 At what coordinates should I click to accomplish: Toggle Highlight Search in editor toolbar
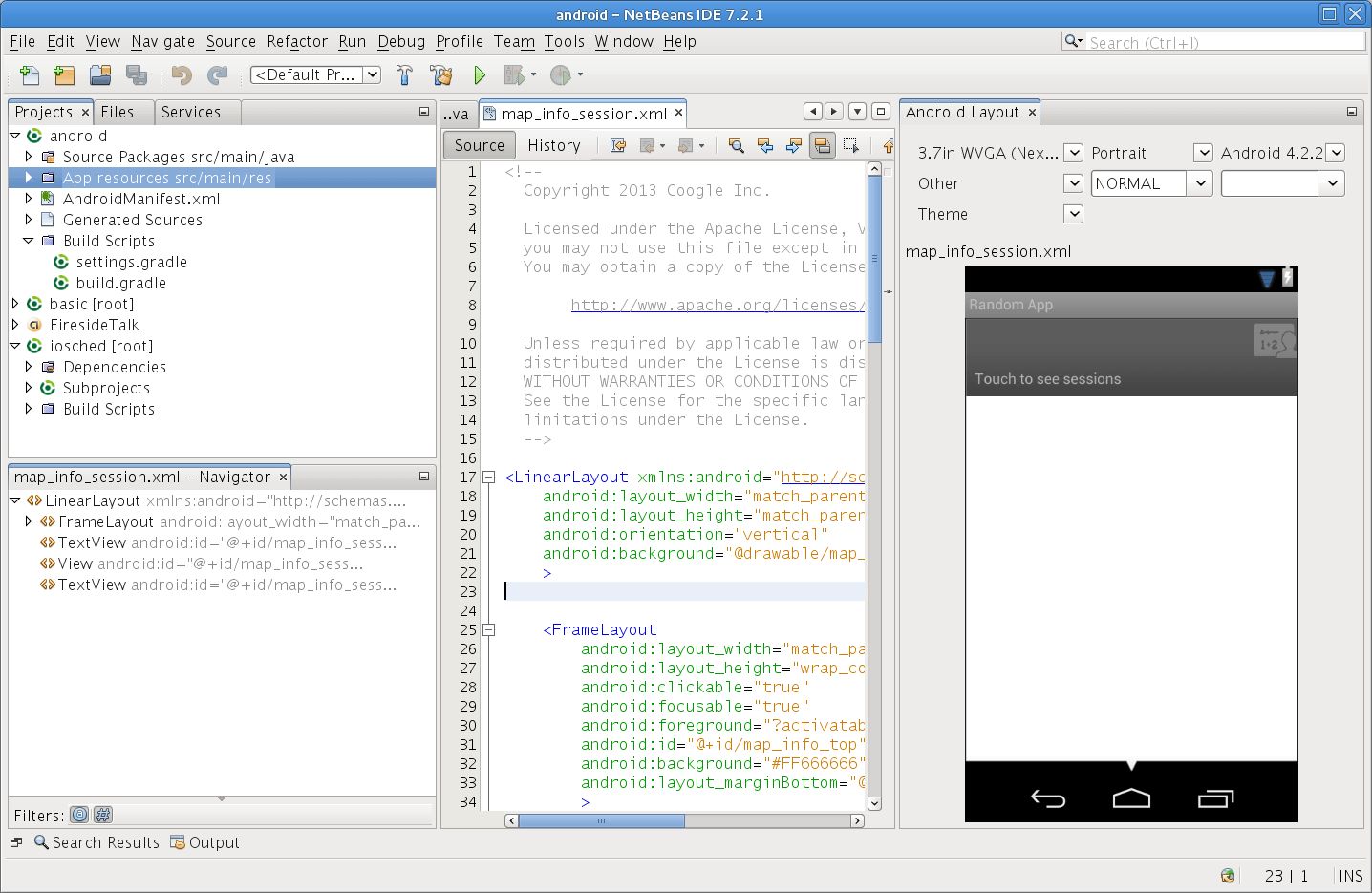[x=823, y=145]
